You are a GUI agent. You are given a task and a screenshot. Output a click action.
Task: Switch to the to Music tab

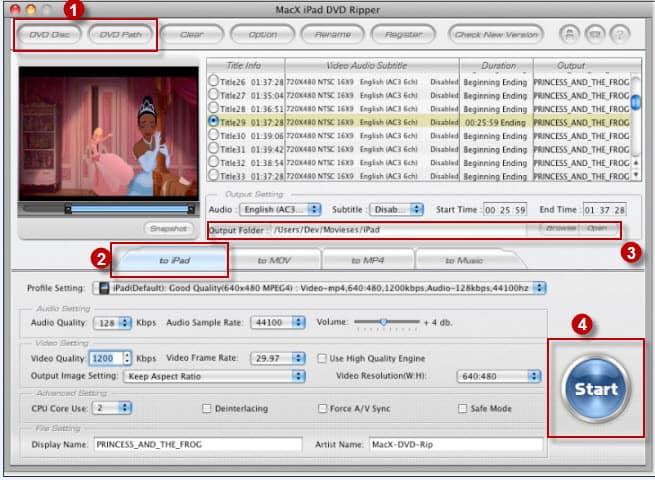(464, 260)
